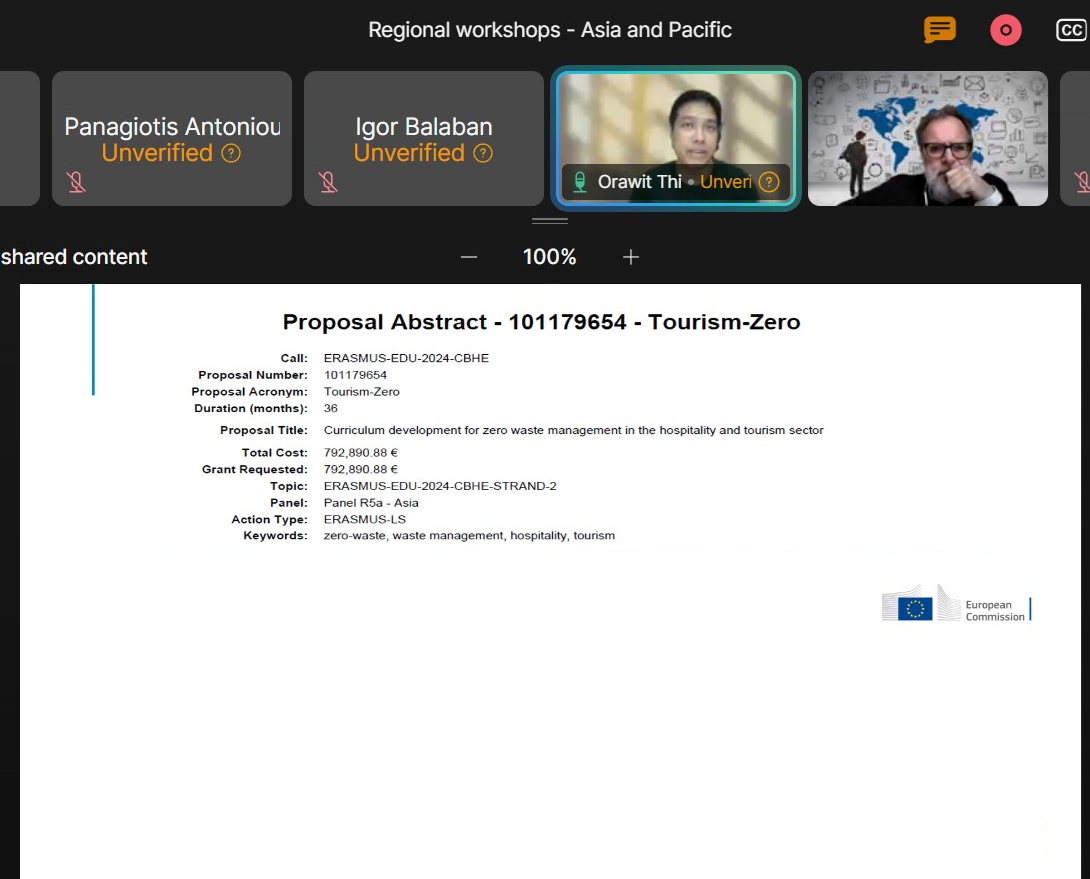Screen dimensions: 1090x879
Task: Click the proposal acronym value 'Tourism-Zero'
Action: [x=361, y=392]
